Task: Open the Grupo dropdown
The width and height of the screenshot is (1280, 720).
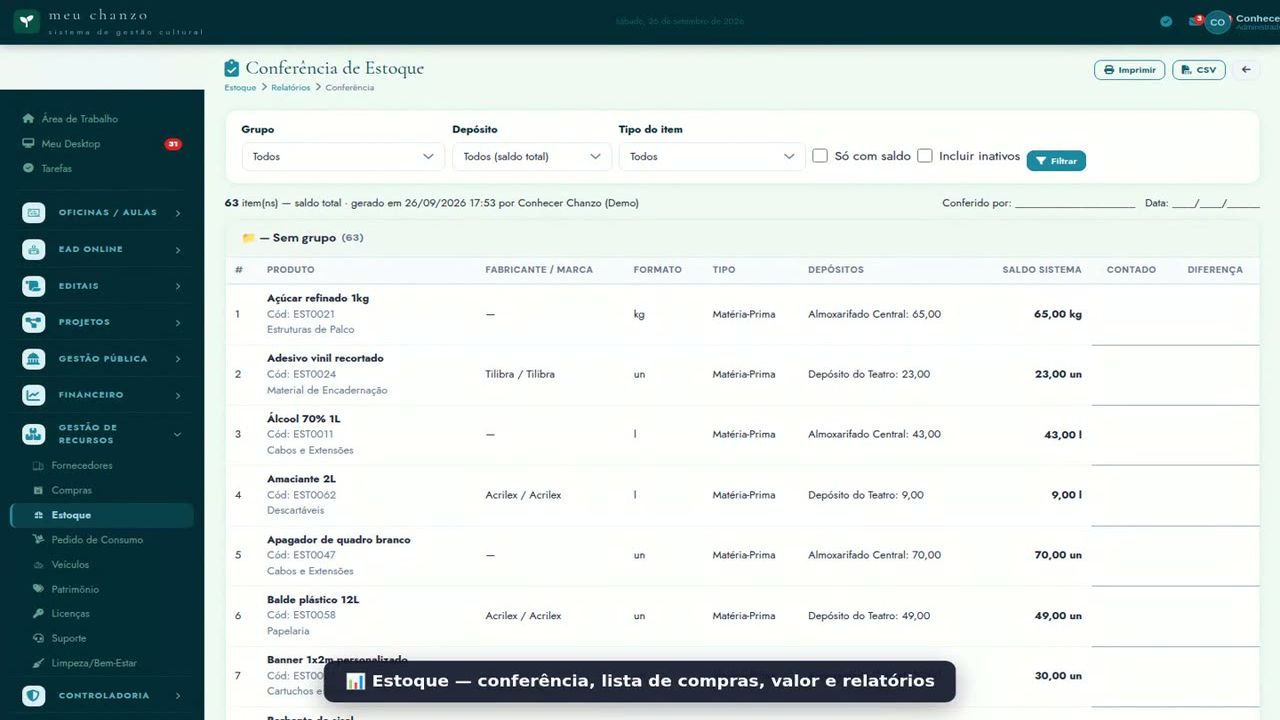Action: pyautogui.click(x=343, y=157)
